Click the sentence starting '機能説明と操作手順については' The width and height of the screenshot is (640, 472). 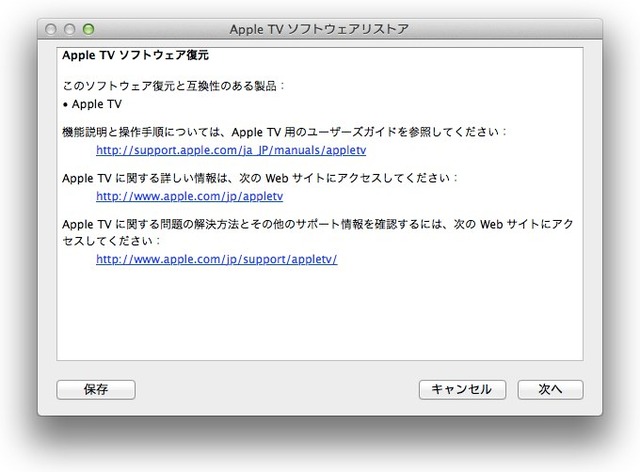(x=284, y=132)
